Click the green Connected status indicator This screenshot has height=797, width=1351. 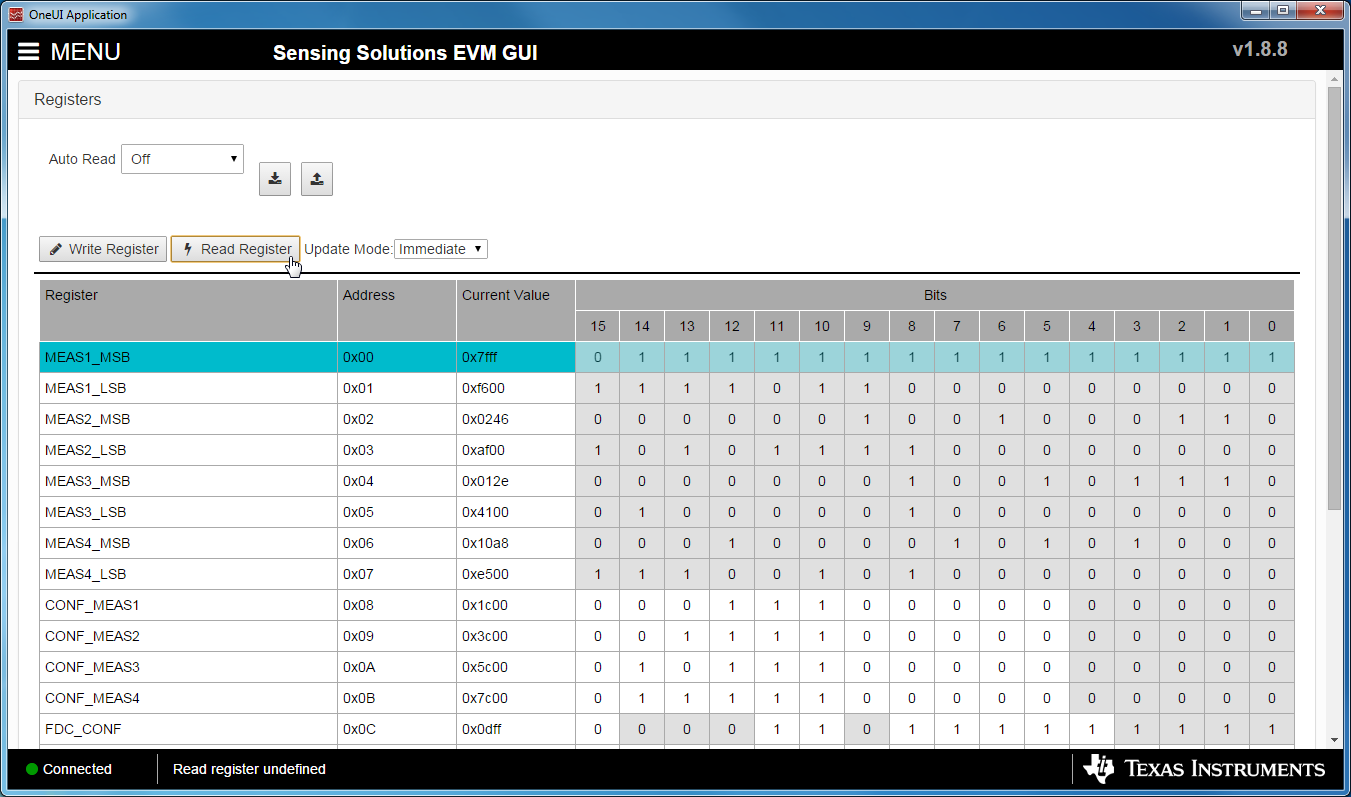pyautogui.click(x=31, y=769)
